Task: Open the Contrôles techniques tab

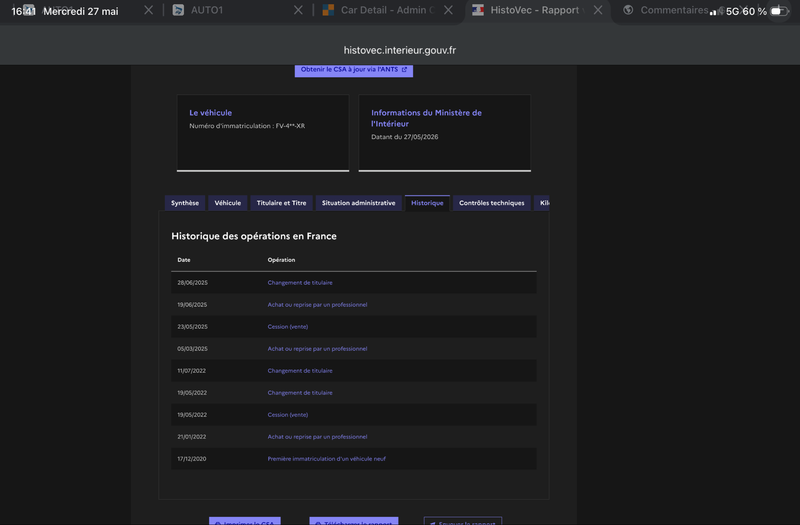Action: pos(491,203)
